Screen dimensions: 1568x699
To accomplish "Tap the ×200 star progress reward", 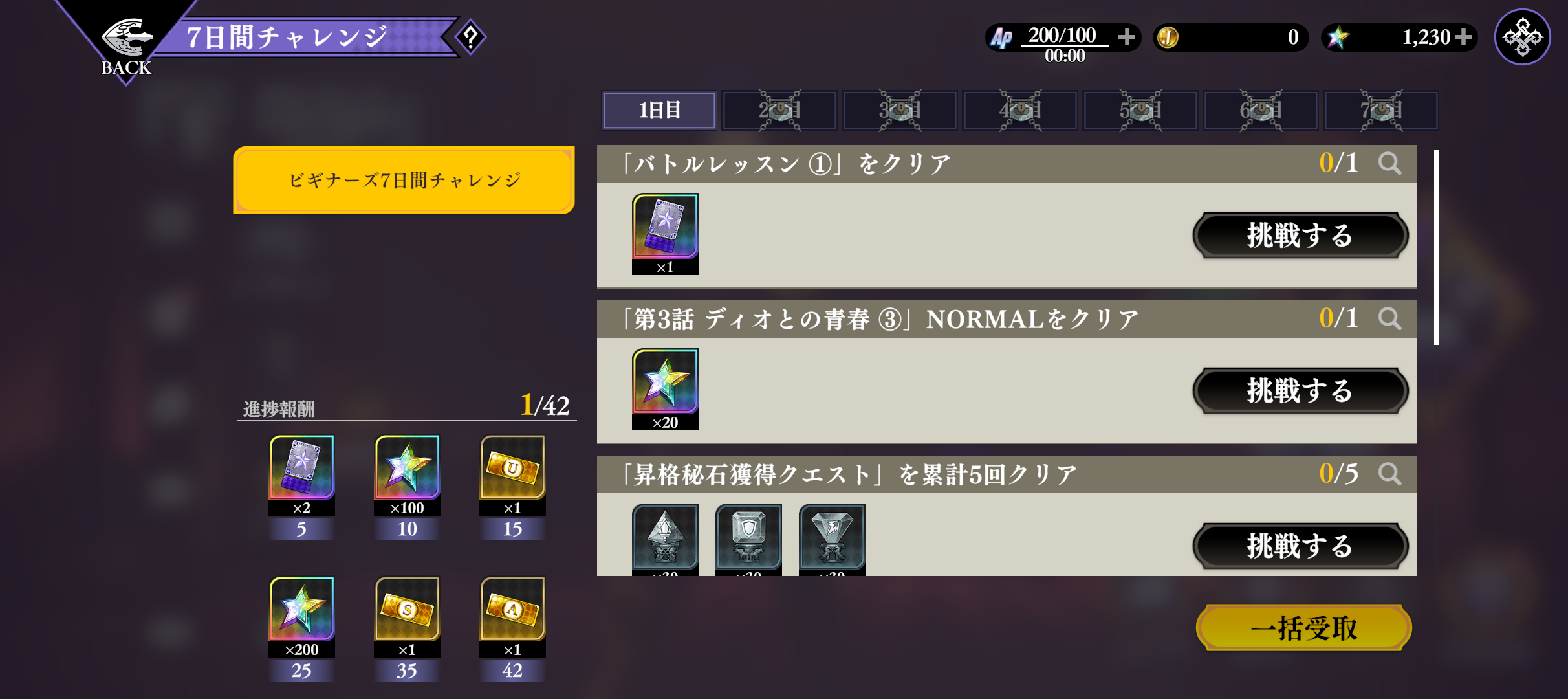I will click(301, 628).
